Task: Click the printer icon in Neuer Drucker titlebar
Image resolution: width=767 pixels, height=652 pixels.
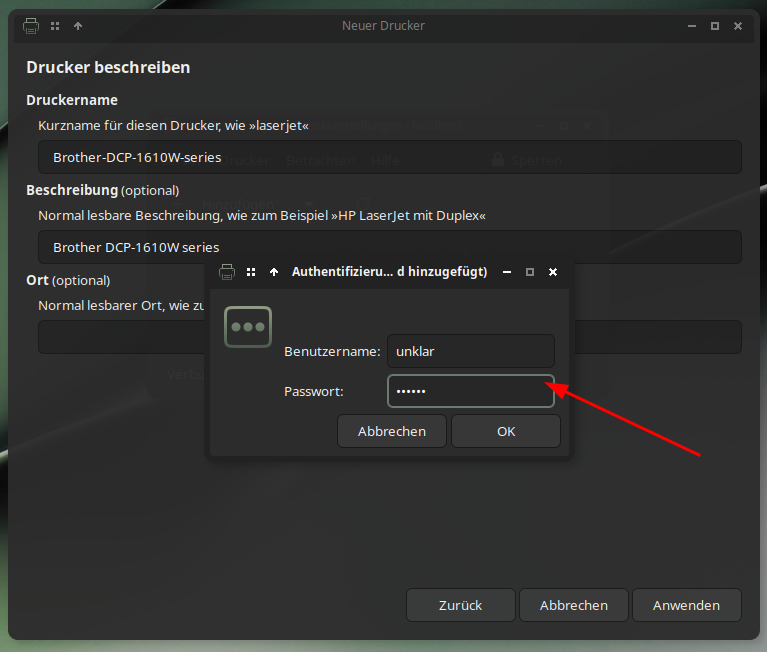Action: [31, 26]
